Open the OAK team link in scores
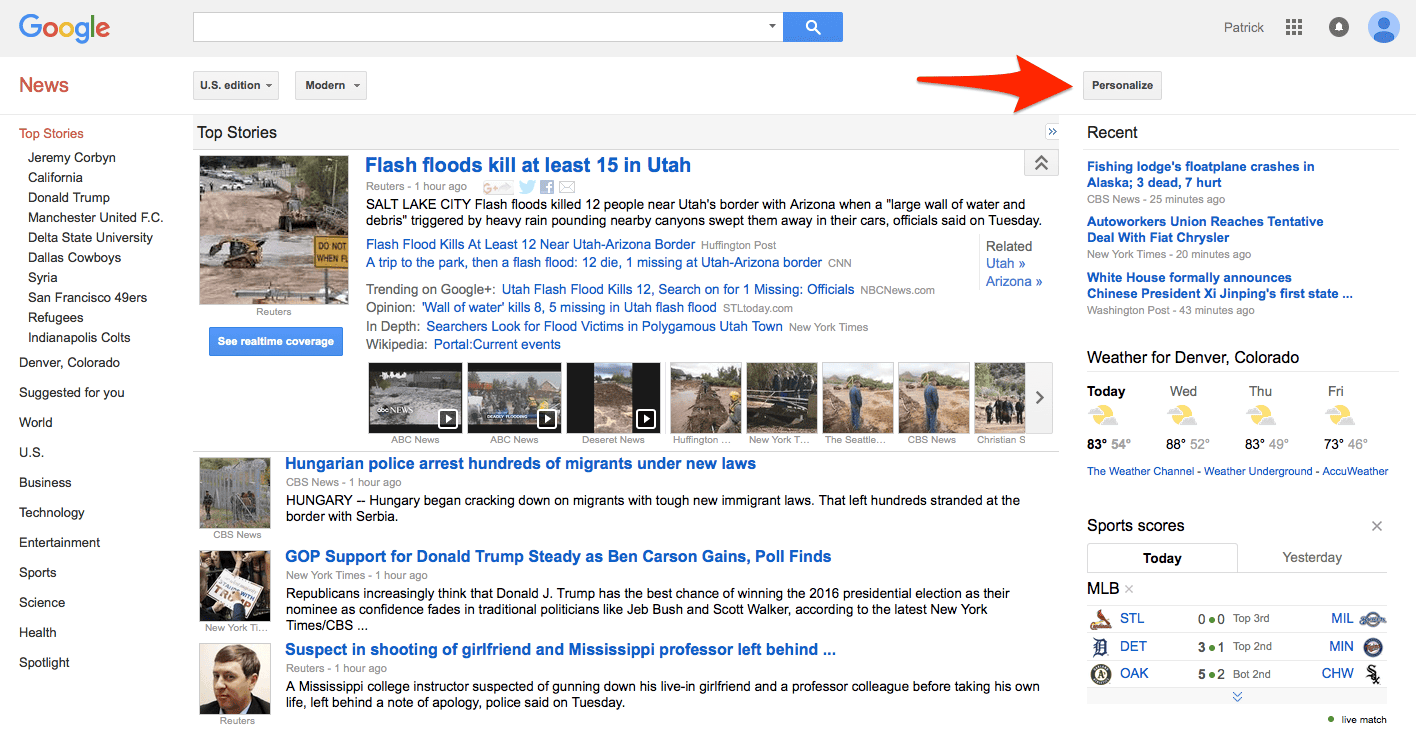Screen dimensions: 1416x732 (1134, 674)
